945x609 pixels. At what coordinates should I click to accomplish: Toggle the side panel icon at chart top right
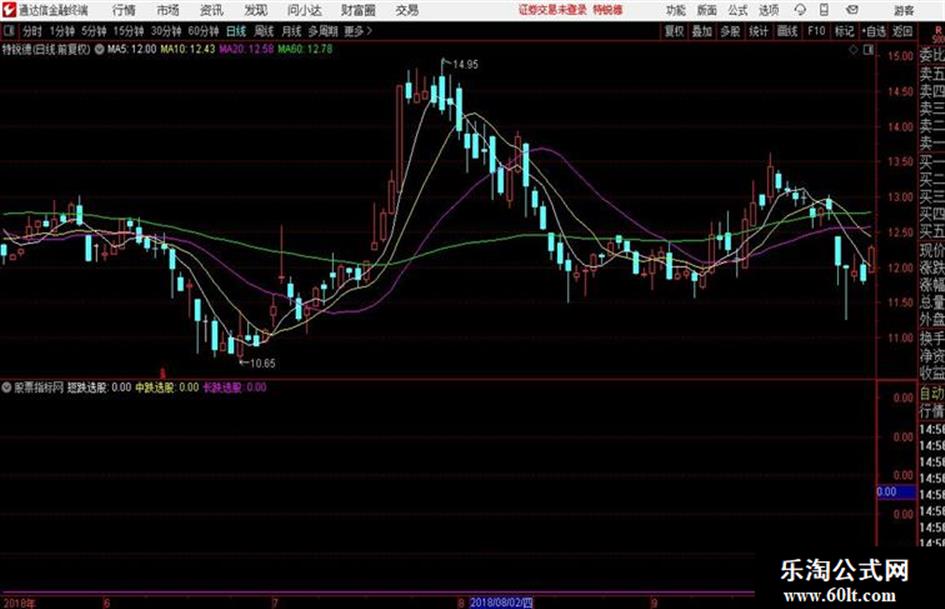868,50
